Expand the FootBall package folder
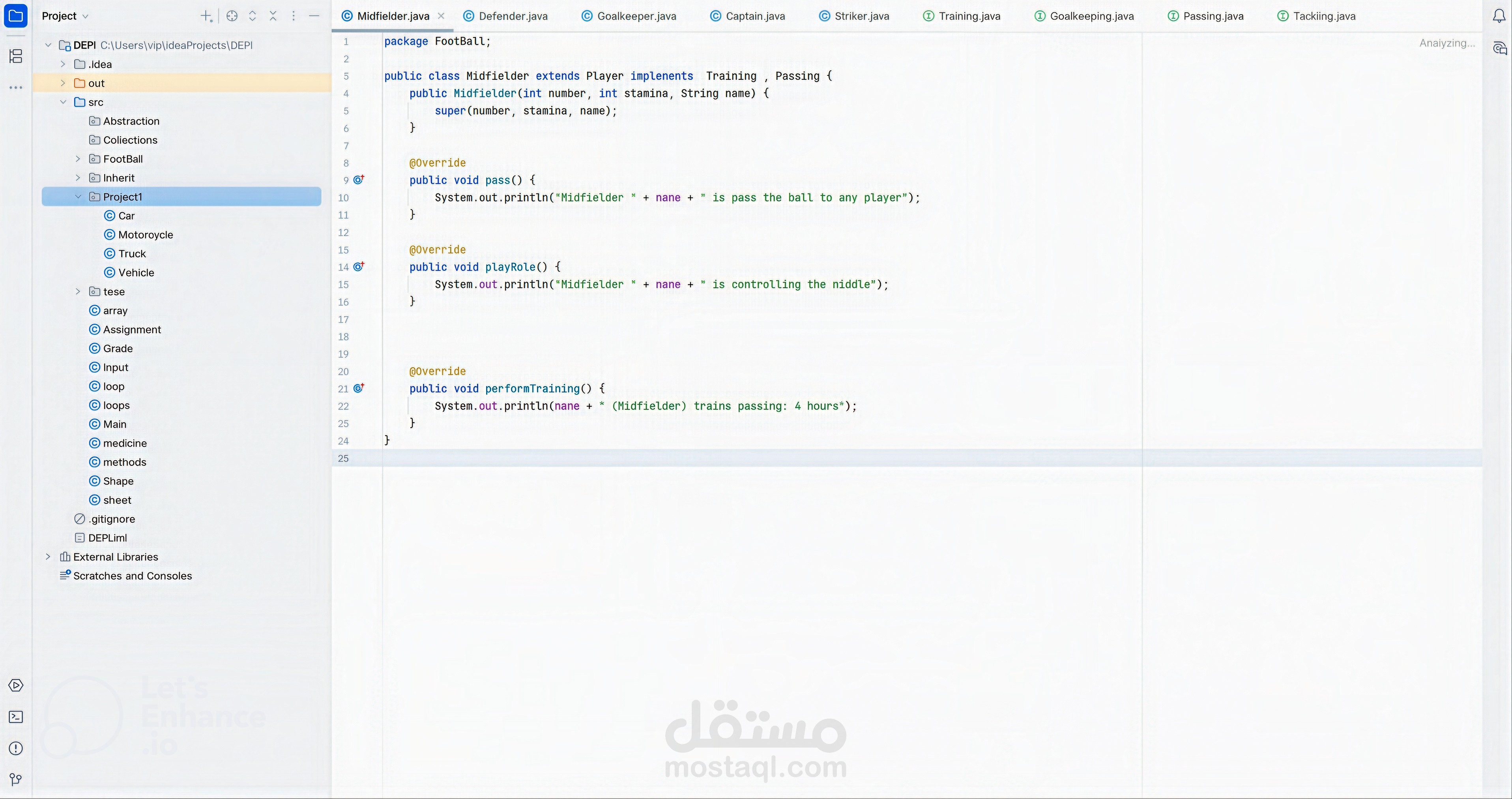 click(78, 159)
